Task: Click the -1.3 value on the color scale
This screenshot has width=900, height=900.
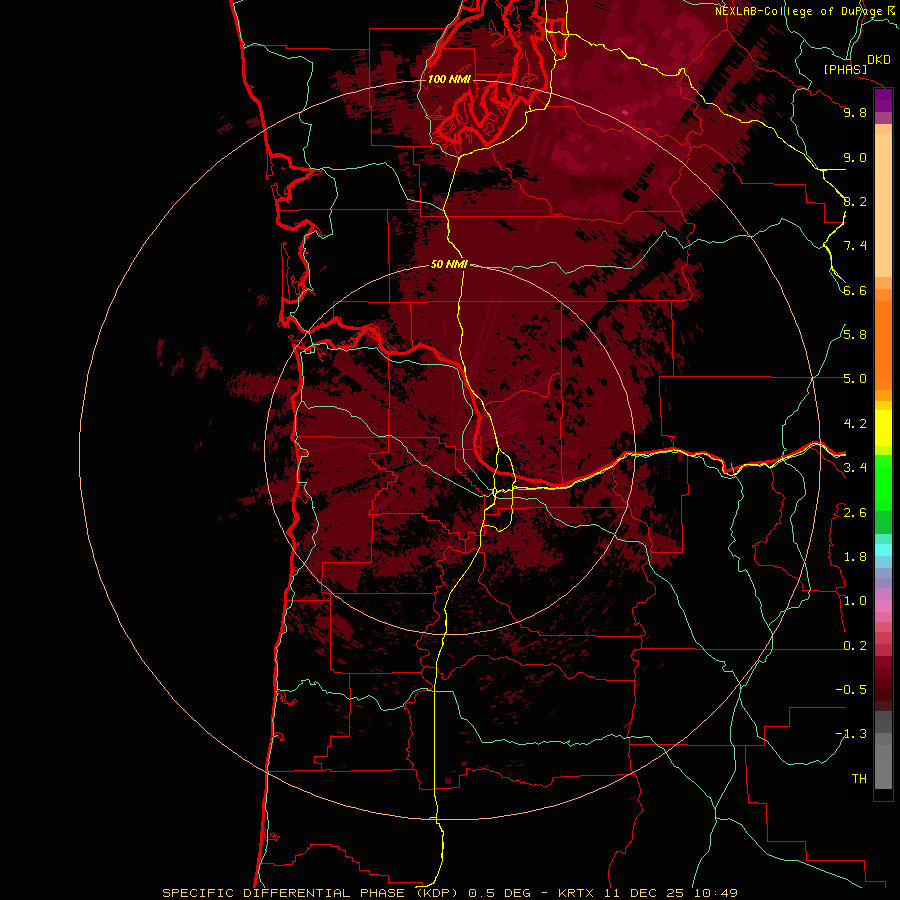Action: (851, 734)
